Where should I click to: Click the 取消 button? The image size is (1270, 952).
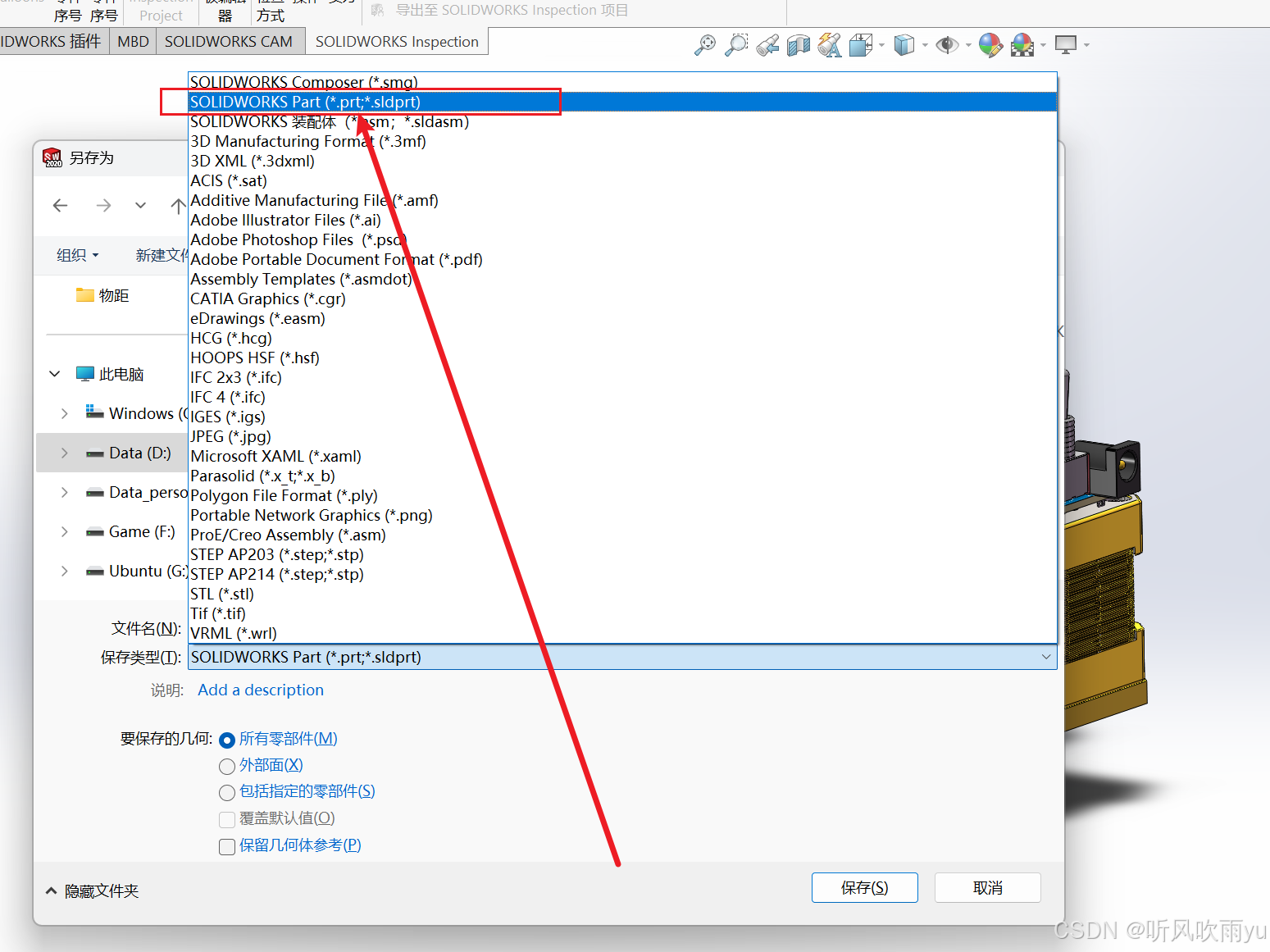(x=988, y=888)
